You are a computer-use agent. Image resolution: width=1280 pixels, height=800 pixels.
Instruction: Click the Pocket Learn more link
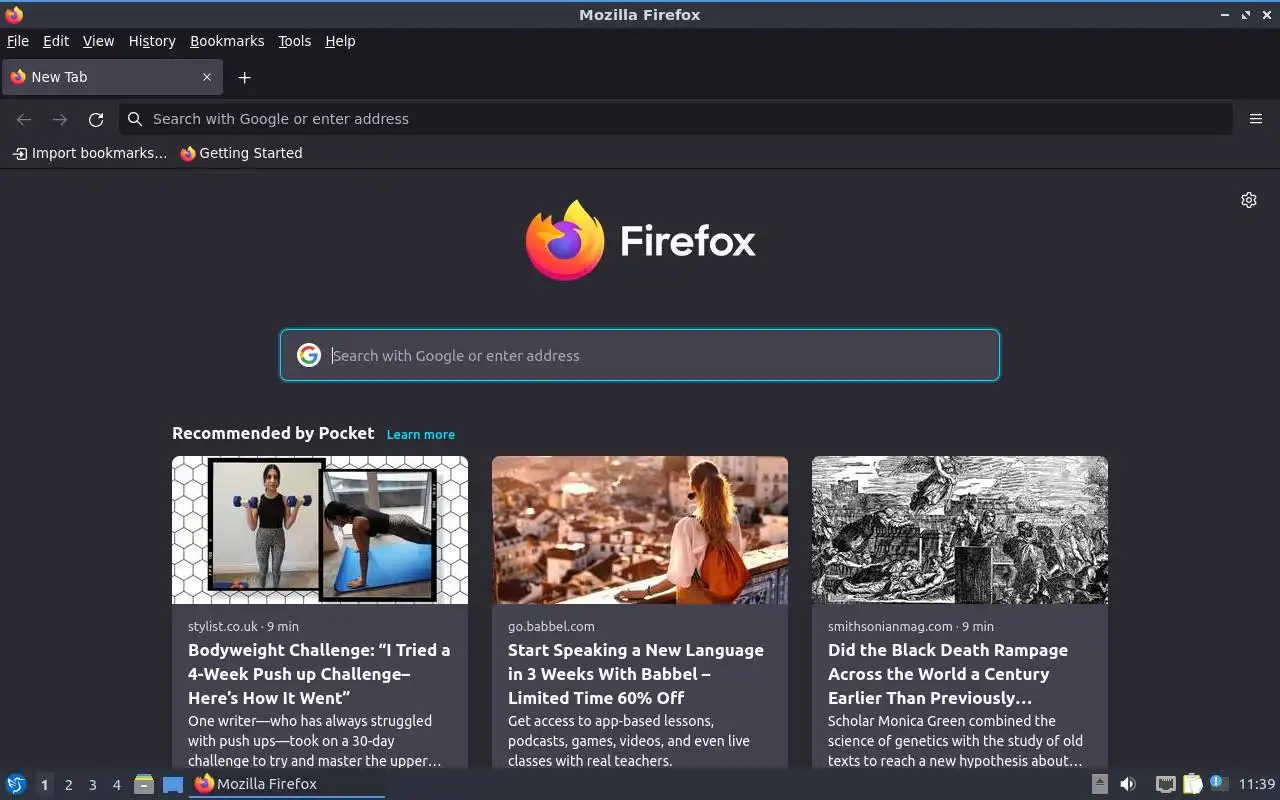coord(421,434)
